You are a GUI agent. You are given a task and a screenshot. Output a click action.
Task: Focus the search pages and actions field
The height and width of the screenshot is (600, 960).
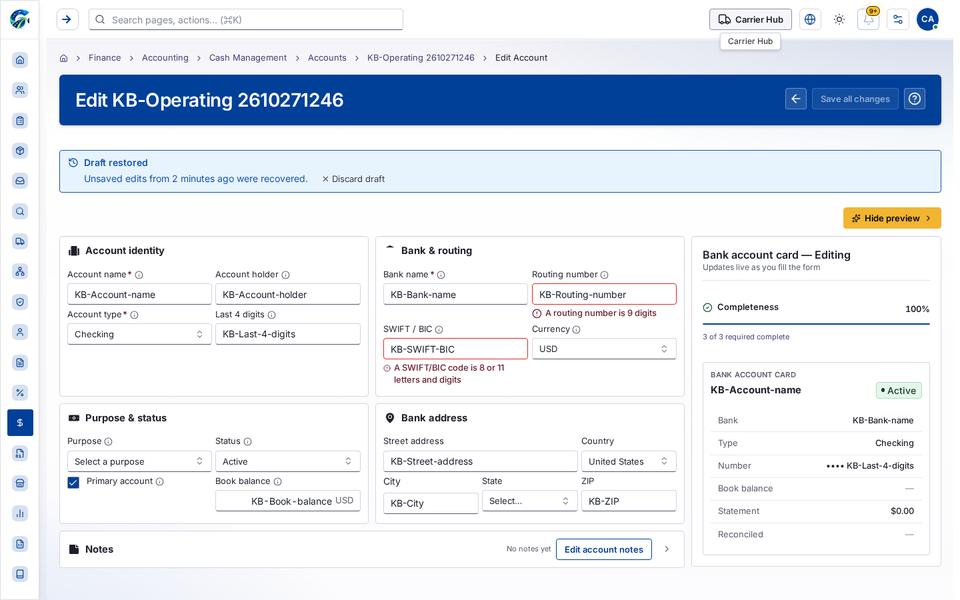(246, 20)
